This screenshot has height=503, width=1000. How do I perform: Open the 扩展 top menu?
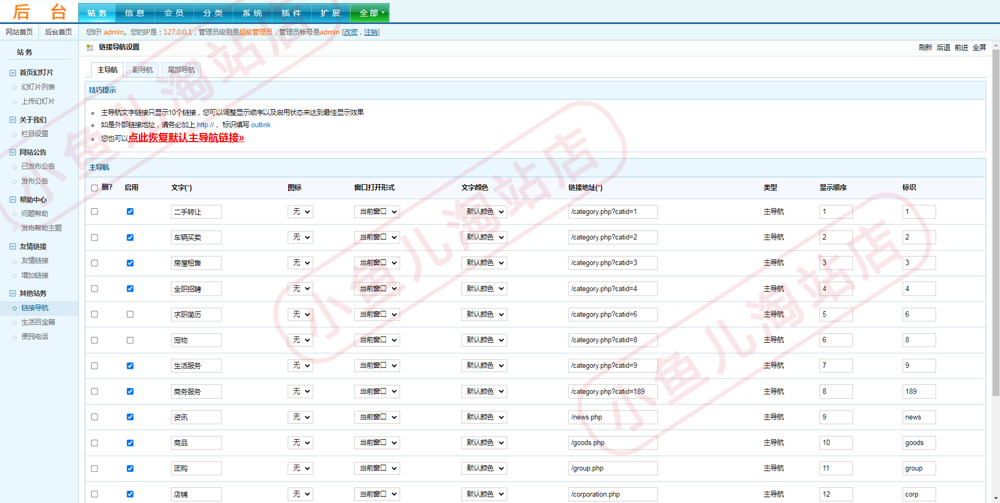[x=330, y=13]
